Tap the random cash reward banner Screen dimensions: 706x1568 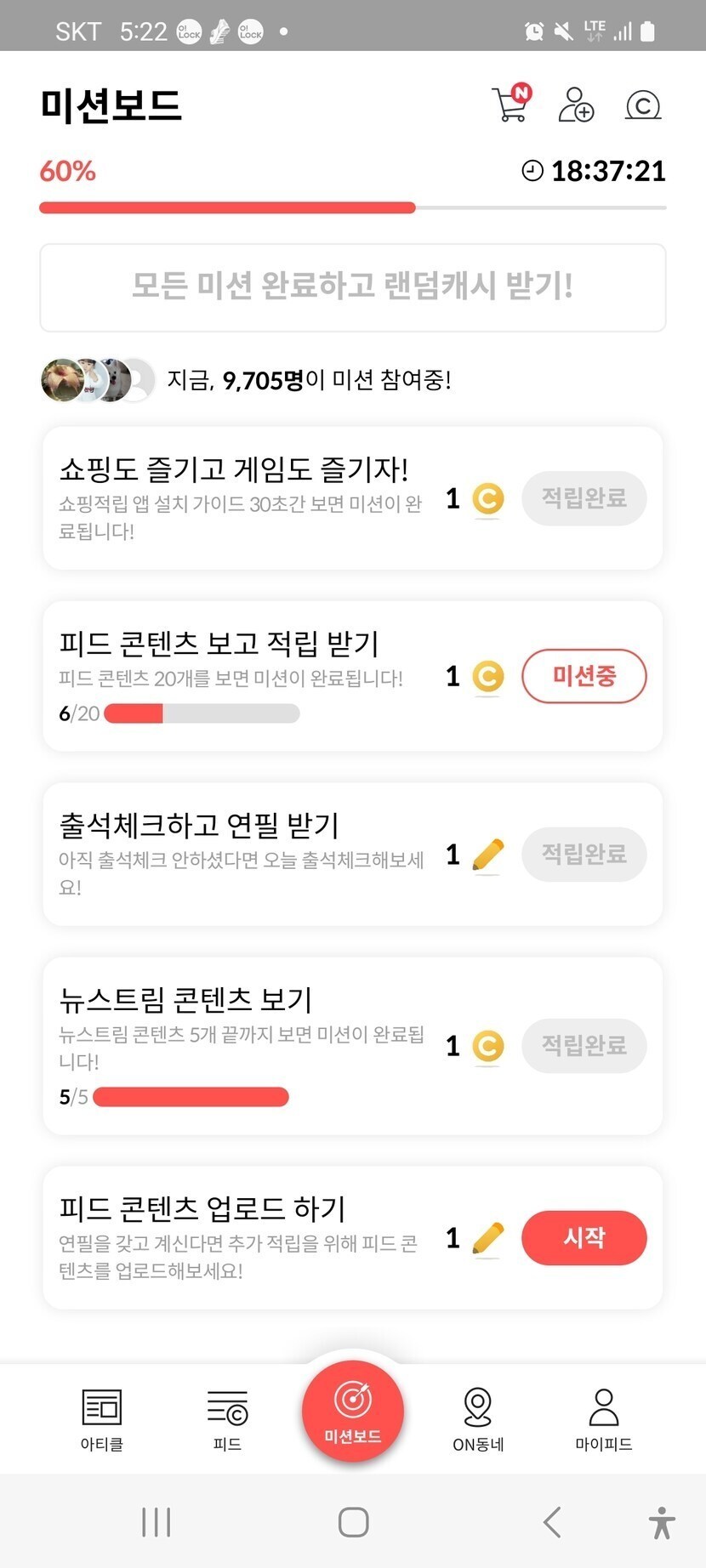coord(353,287)
